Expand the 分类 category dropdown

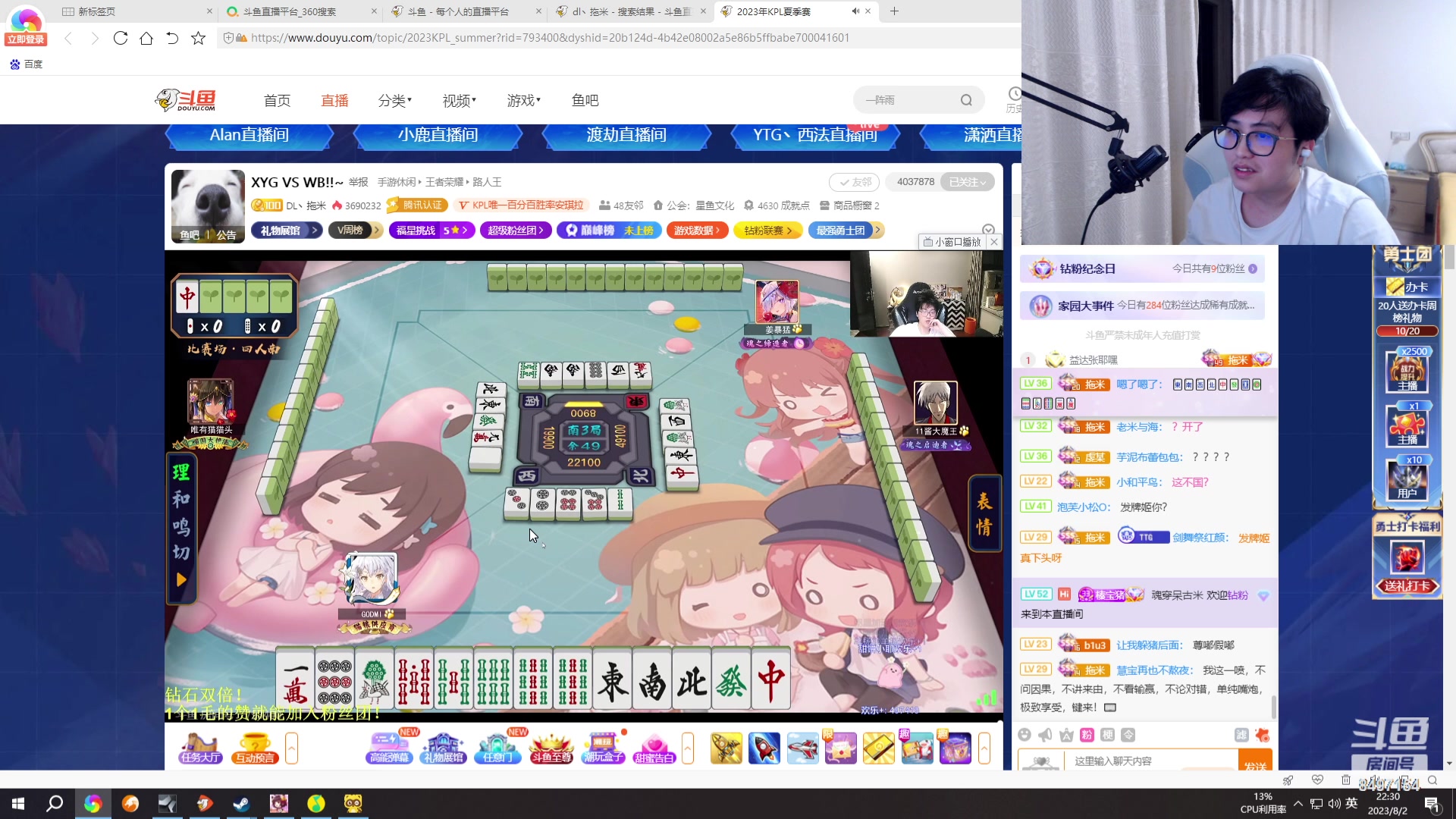[x=394, y=100]
